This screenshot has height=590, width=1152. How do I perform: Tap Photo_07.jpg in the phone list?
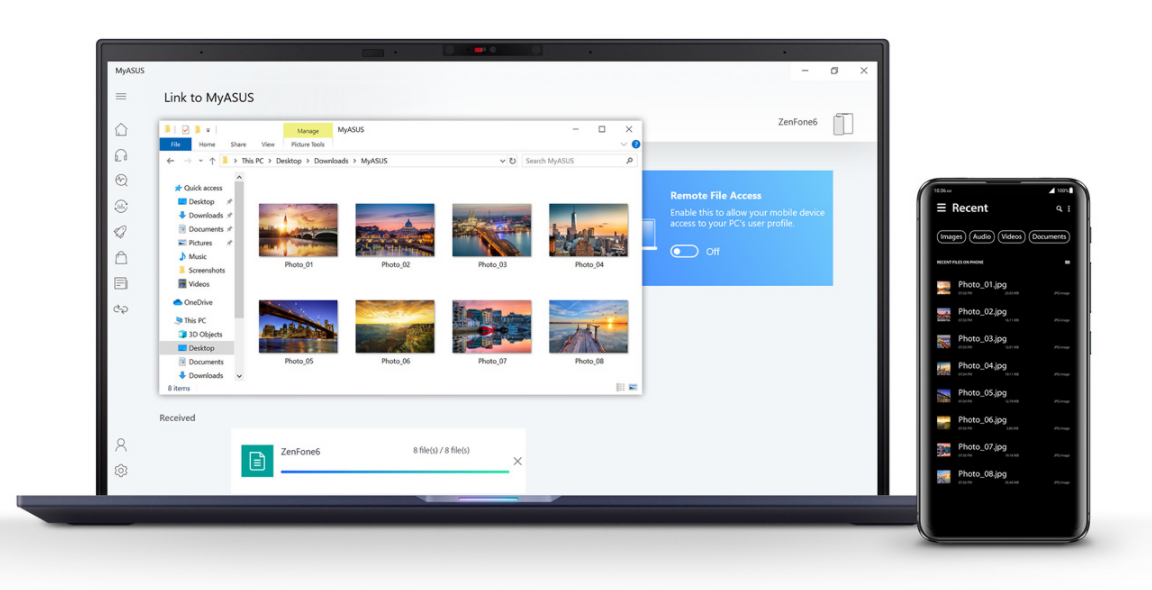pos(1003,450)
